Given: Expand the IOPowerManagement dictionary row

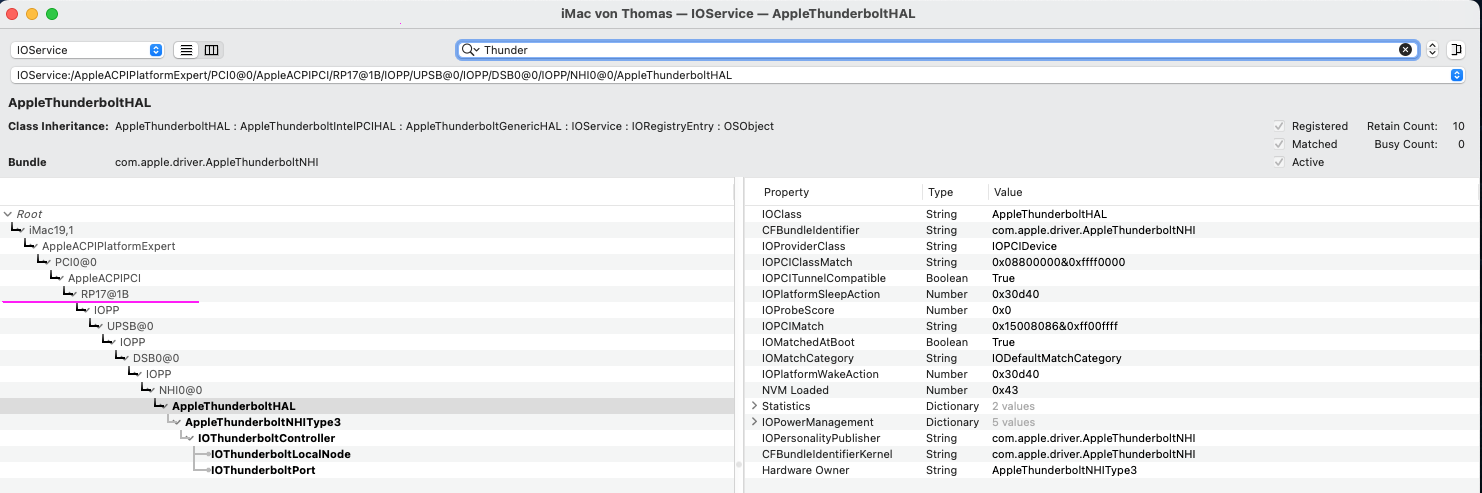Looking at the screenshot, I should coord(754,422).
